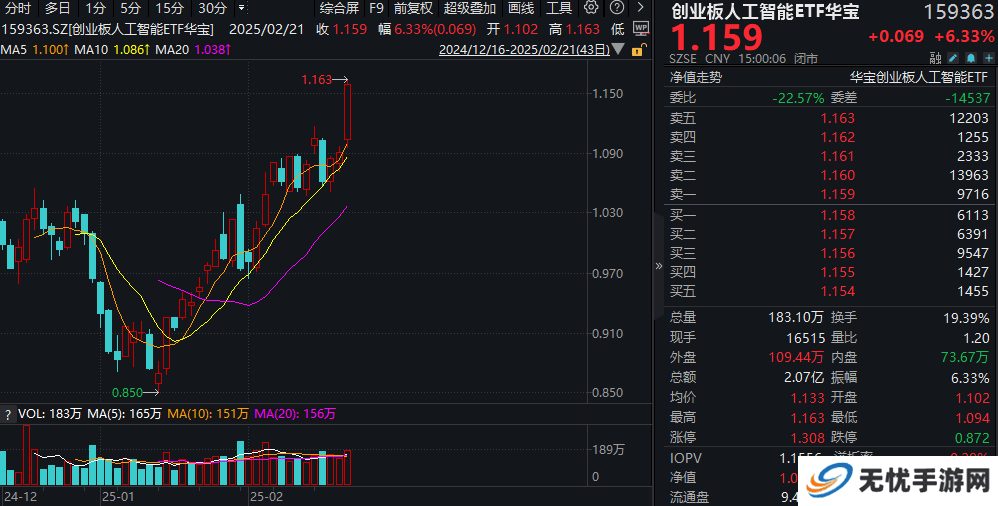Click the 买二 1.157 order row
The image size is (998, 506).
pyautogui.click(x=829, y=234)
